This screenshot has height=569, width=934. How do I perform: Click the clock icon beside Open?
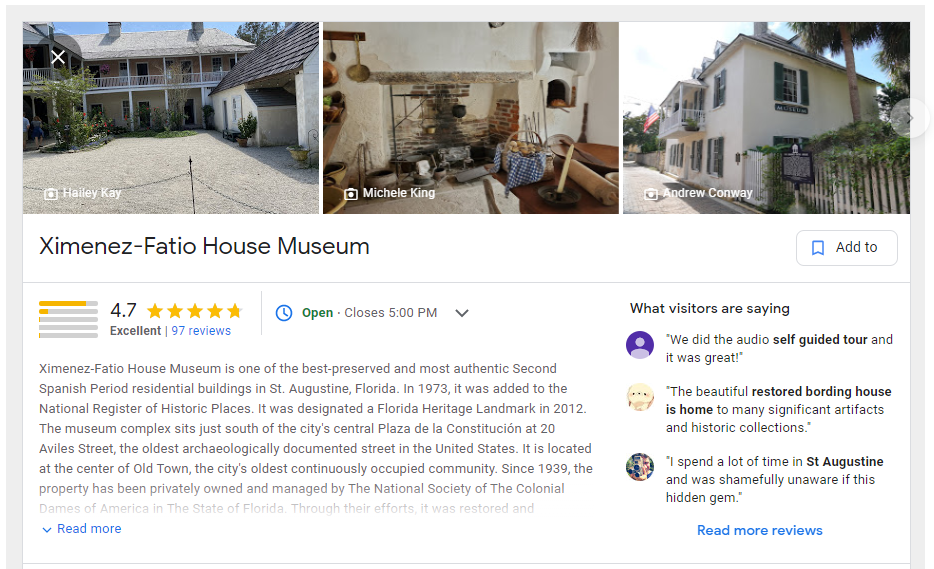tap(284, 313)
